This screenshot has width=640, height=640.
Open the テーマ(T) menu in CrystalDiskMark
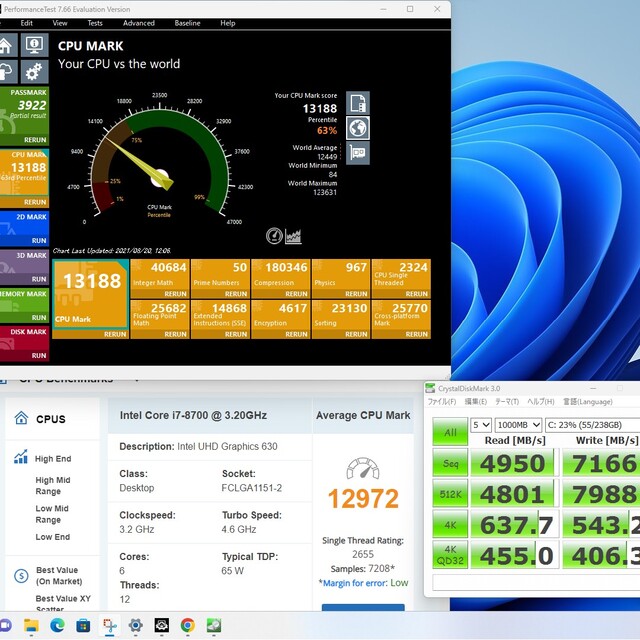coord(507,402)
